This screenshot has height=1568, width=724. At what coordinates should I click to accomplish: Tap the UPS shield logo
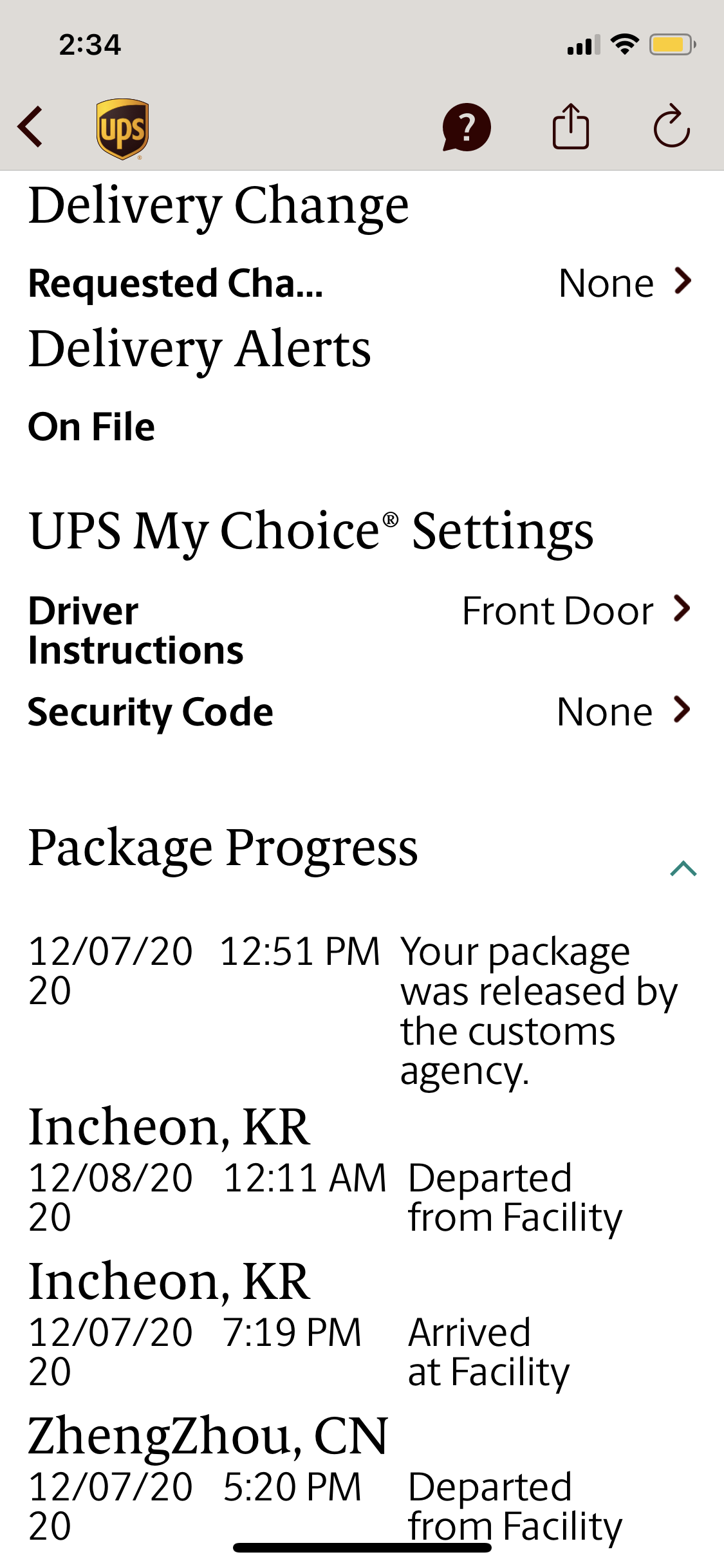coord(122,128)
